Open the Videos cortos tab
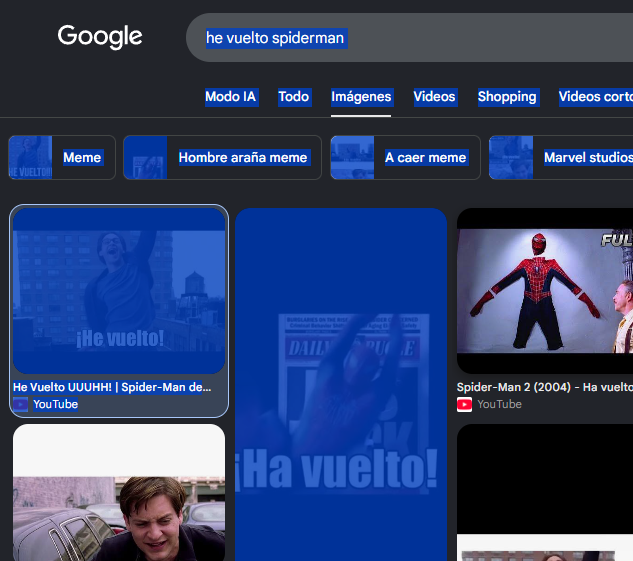 pyautogui.click(x=595, y=97)
